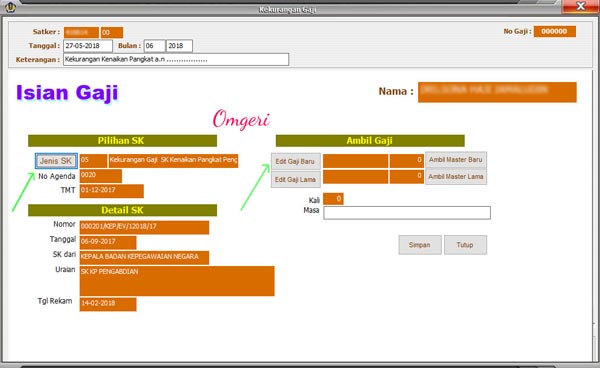Viewport: 600px width, 368px height.
Task: Click SK dari field KEPALA BADAN KEPEGAWAIAN NEGARA
Action: pyautogui.click(x=144, y=257)
